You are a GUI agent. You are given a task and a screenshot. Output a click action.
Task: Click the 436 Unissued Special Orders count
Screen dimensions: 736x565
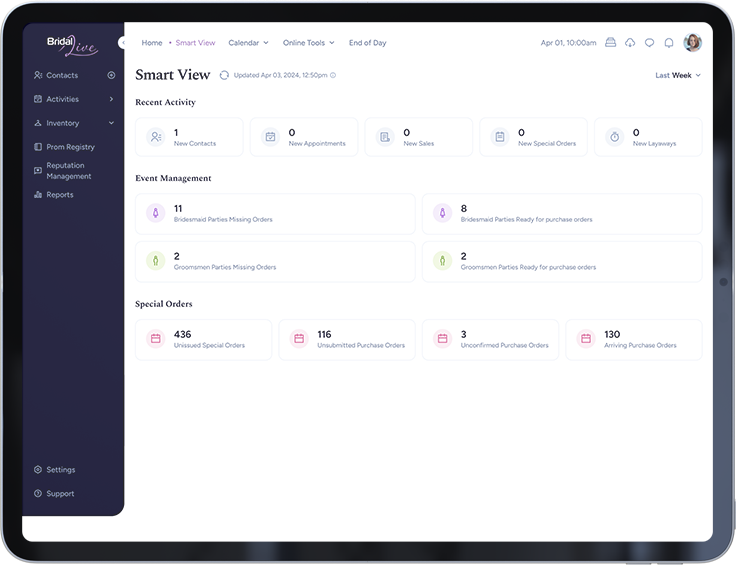point(183,334)
